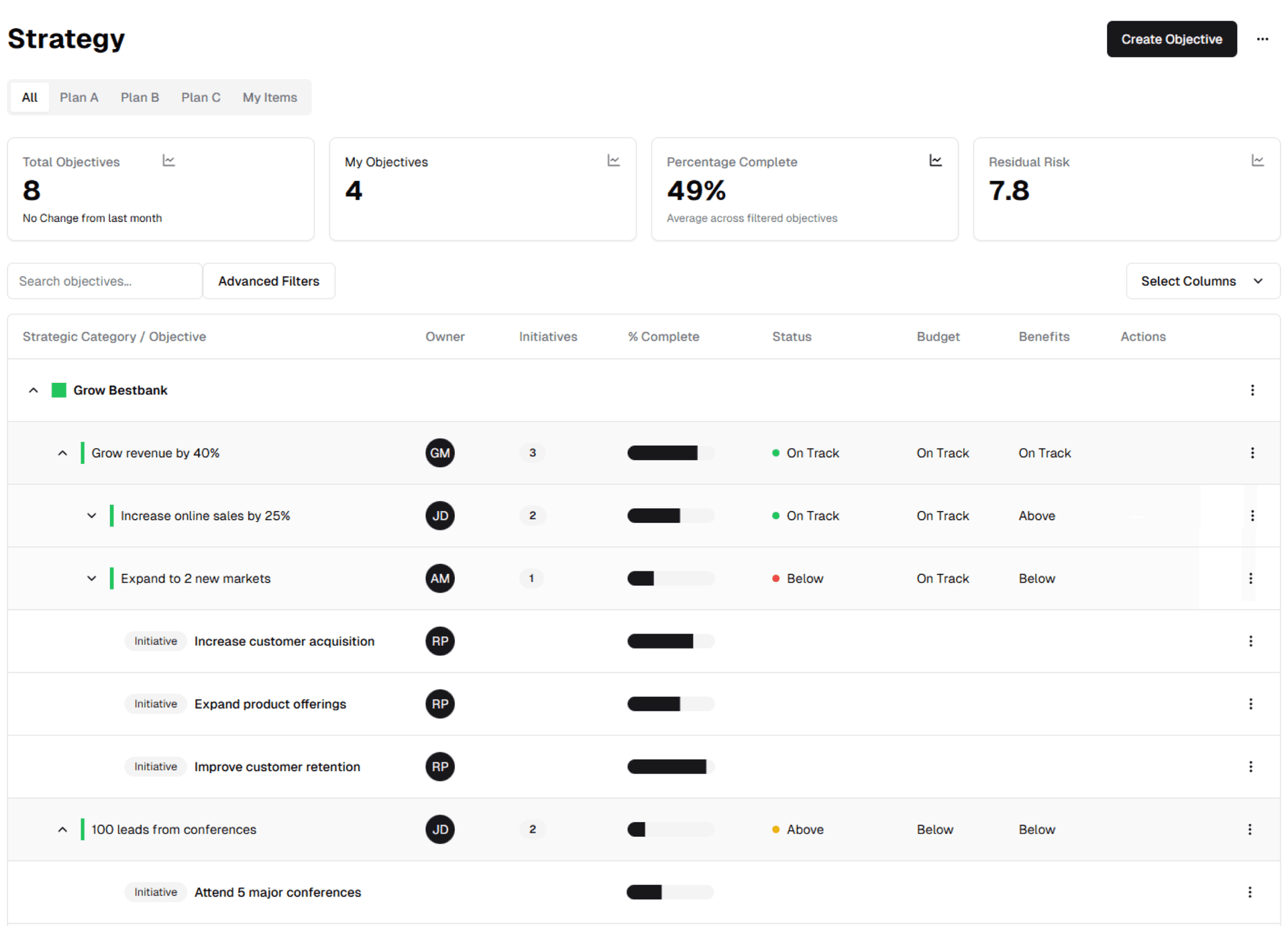Click the RP avatar on Improve customer retention
The height and width of the screenshot is (926, 1288).
(x=440, y=766)
